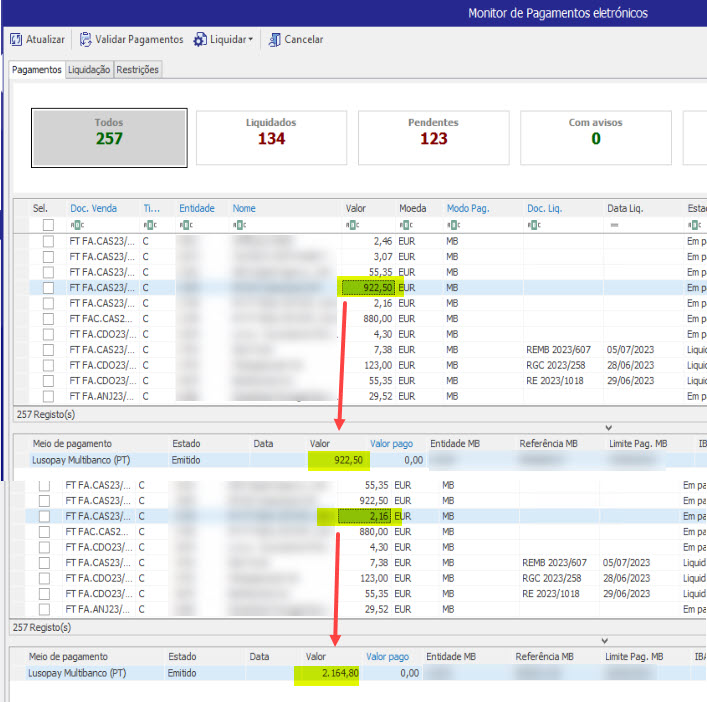The width and height of the screenshot is (707, 702).
Task: Select the Com avisos tile
Action: point(595,136)
